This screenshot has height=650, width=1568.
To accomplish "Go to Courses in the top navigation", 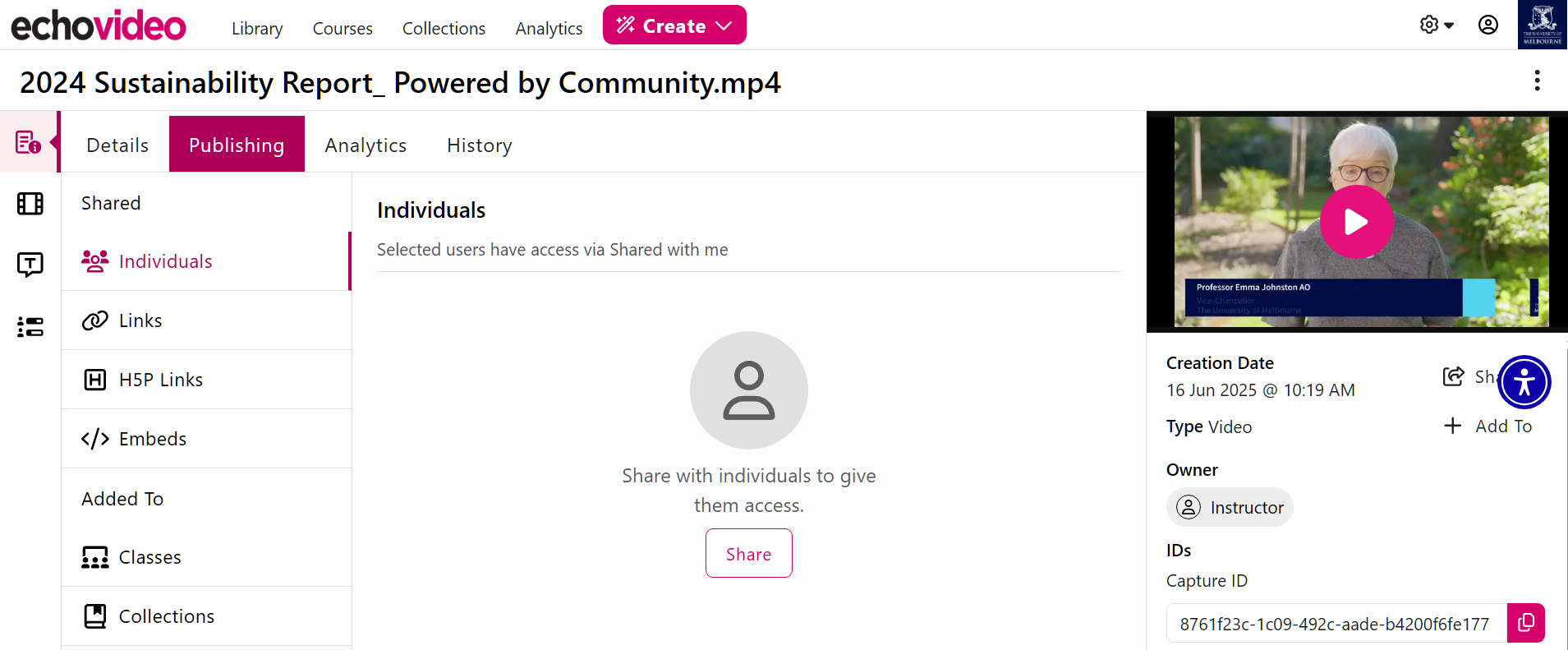I will tap(343, 28).
